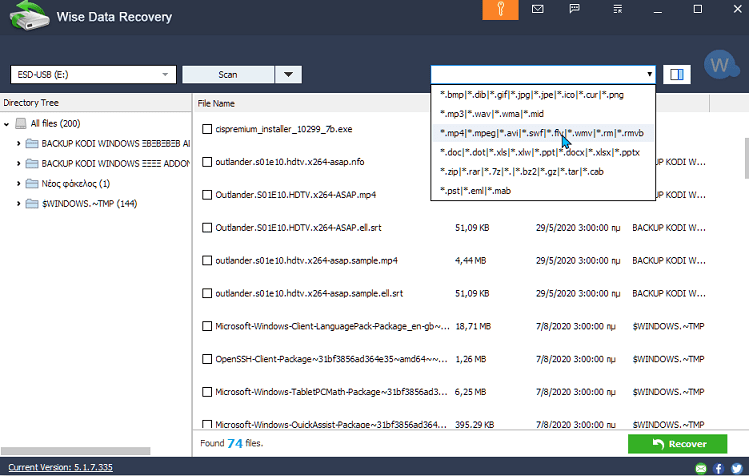The width and height of the screenshot is (749, 476).
Task: Click the 1,26 MB size cell
Action: pos(471,359)
